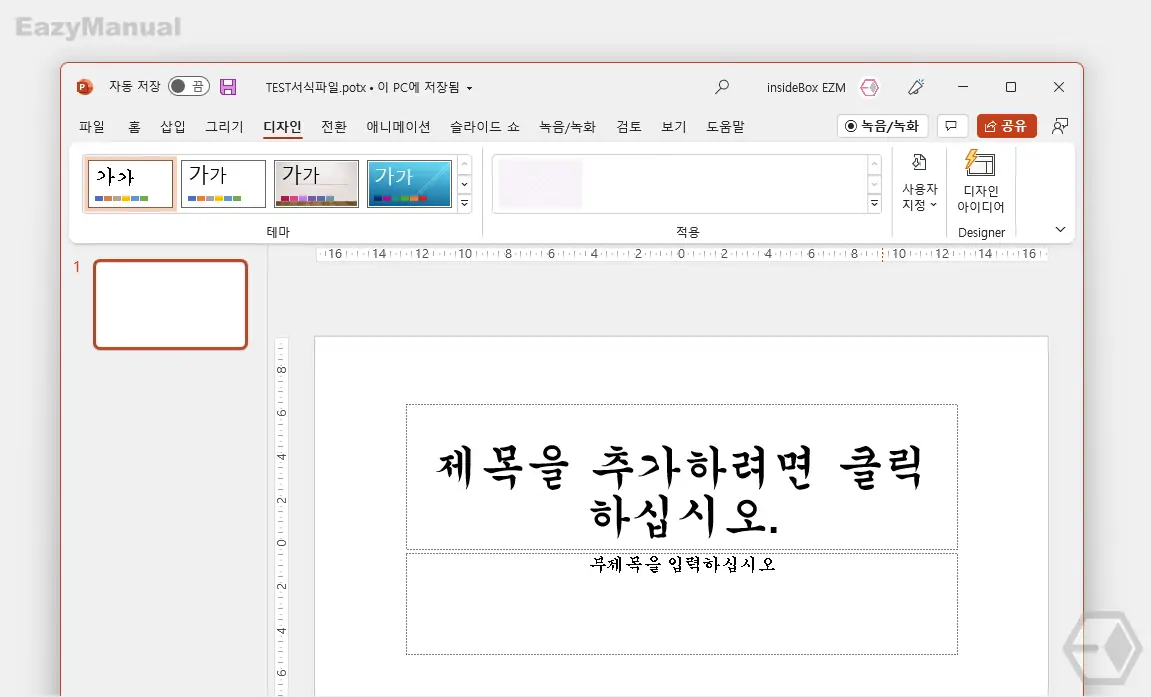The width and height of the screenshot is (1151, 697).
Task: Click the add-people sharing icon beside 공유
Action: pos(1059,126)
